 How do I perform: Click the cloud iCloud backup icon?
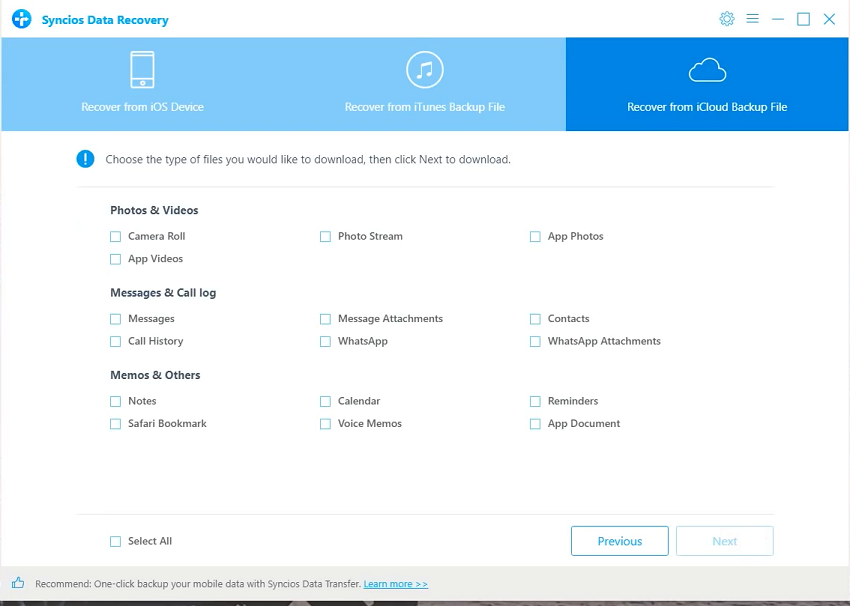(707, 70)
